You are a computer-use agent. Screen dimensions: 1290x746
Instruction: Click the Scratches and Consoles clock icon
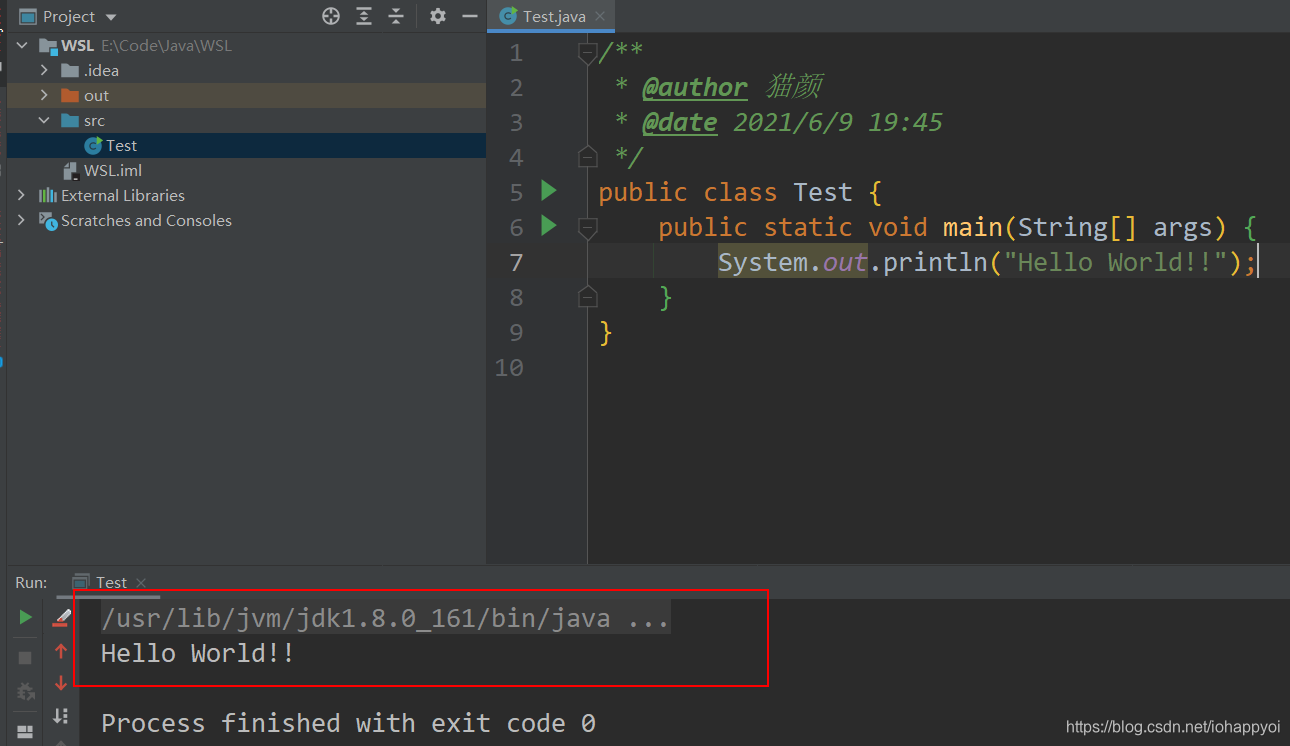point(48,221)
